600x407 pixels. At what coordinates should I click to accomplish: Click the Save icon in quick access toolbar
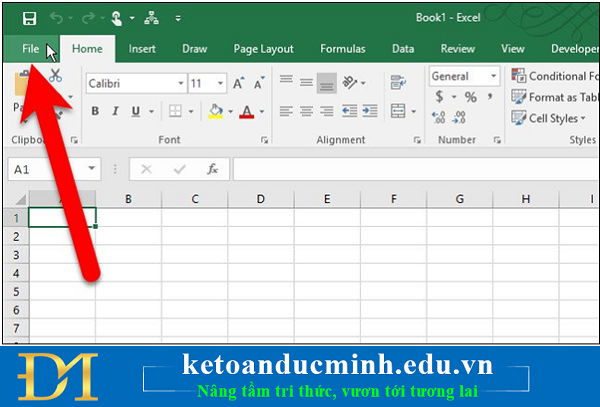[x=29, y=18]
